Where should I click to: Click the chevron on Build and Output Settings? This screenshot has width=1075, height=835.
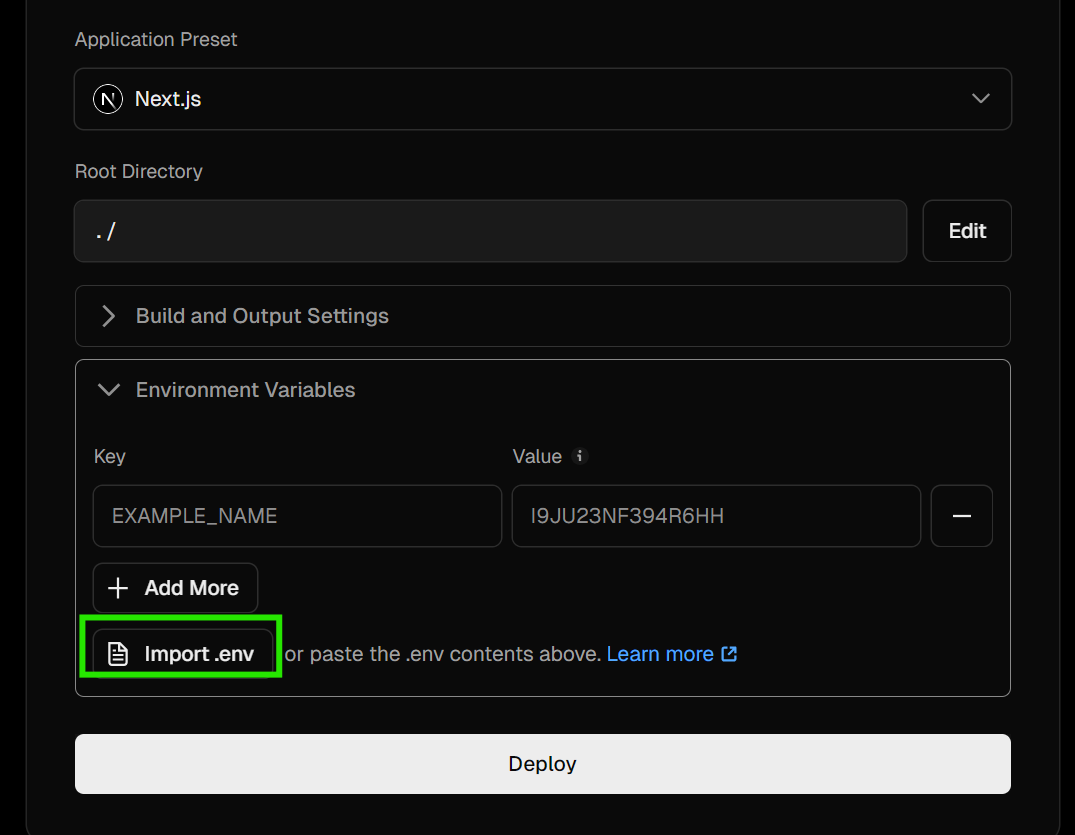107,316
